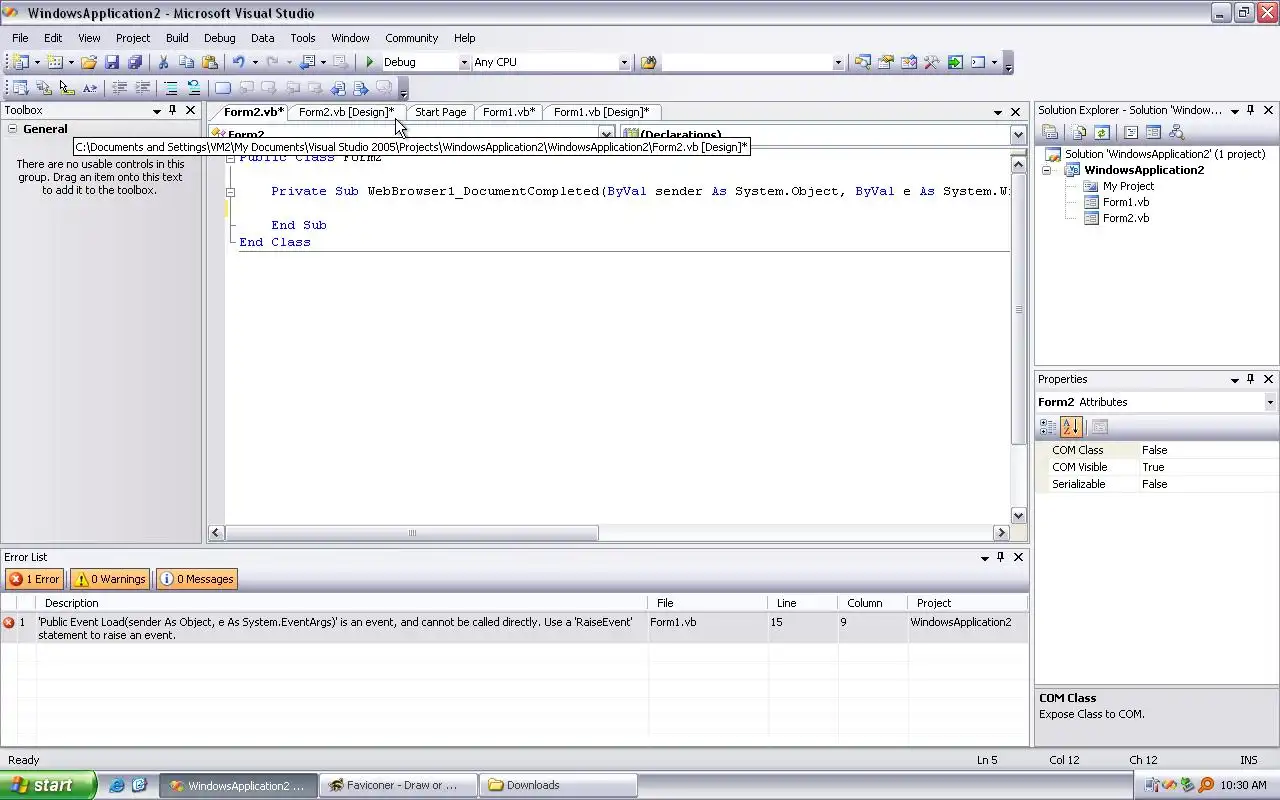Click the Windows start button
This screenshot has height=800, width=1280.
click(48, 785)
